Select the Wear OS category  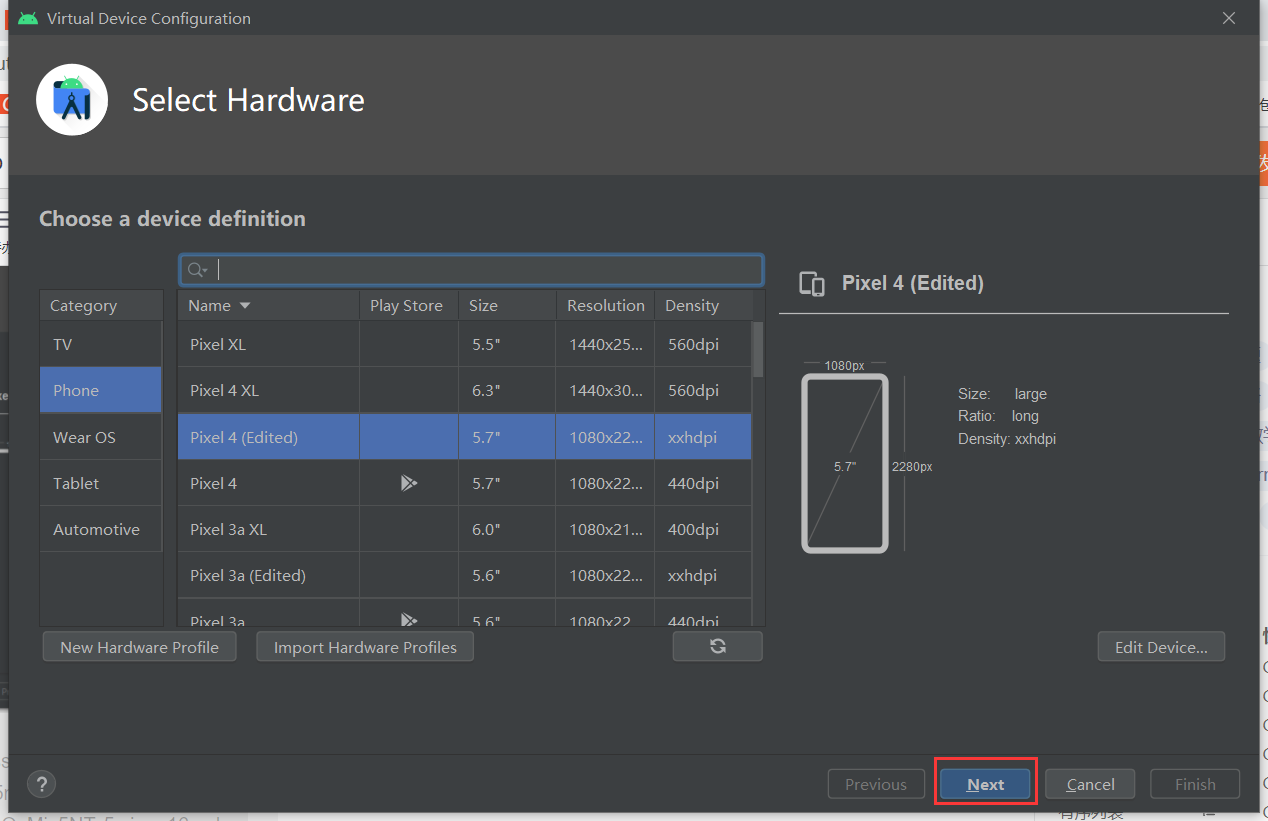coord(101,437)
